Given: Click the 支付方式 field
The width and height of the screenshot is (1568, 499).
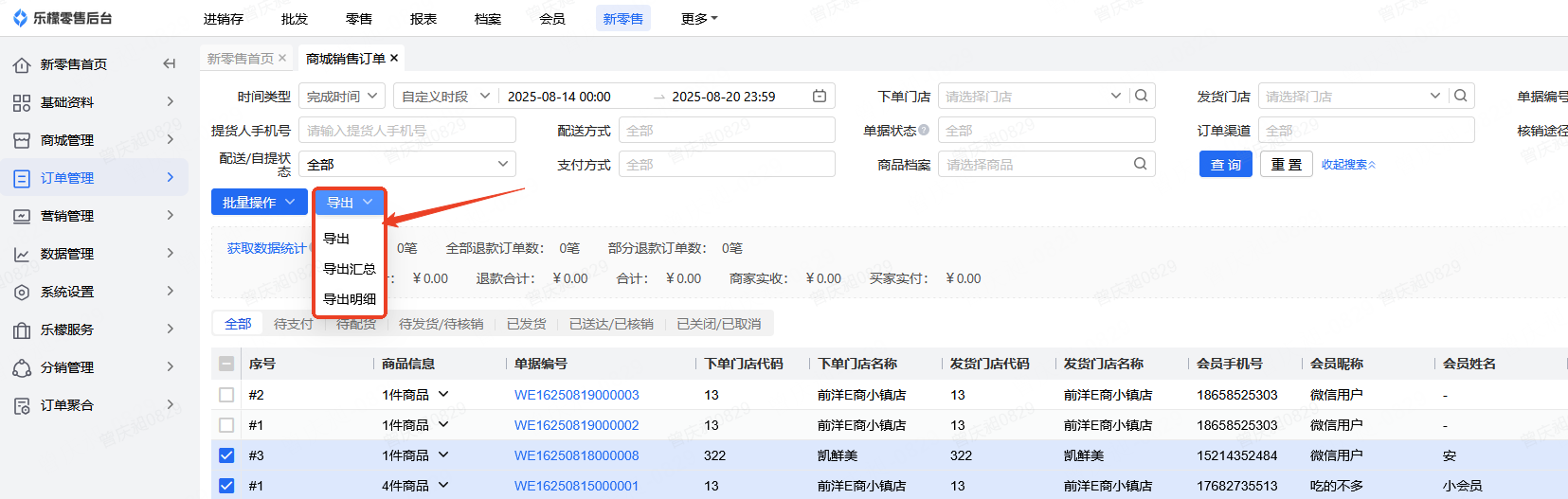Looking at the screenshot, I should (727, 164).
